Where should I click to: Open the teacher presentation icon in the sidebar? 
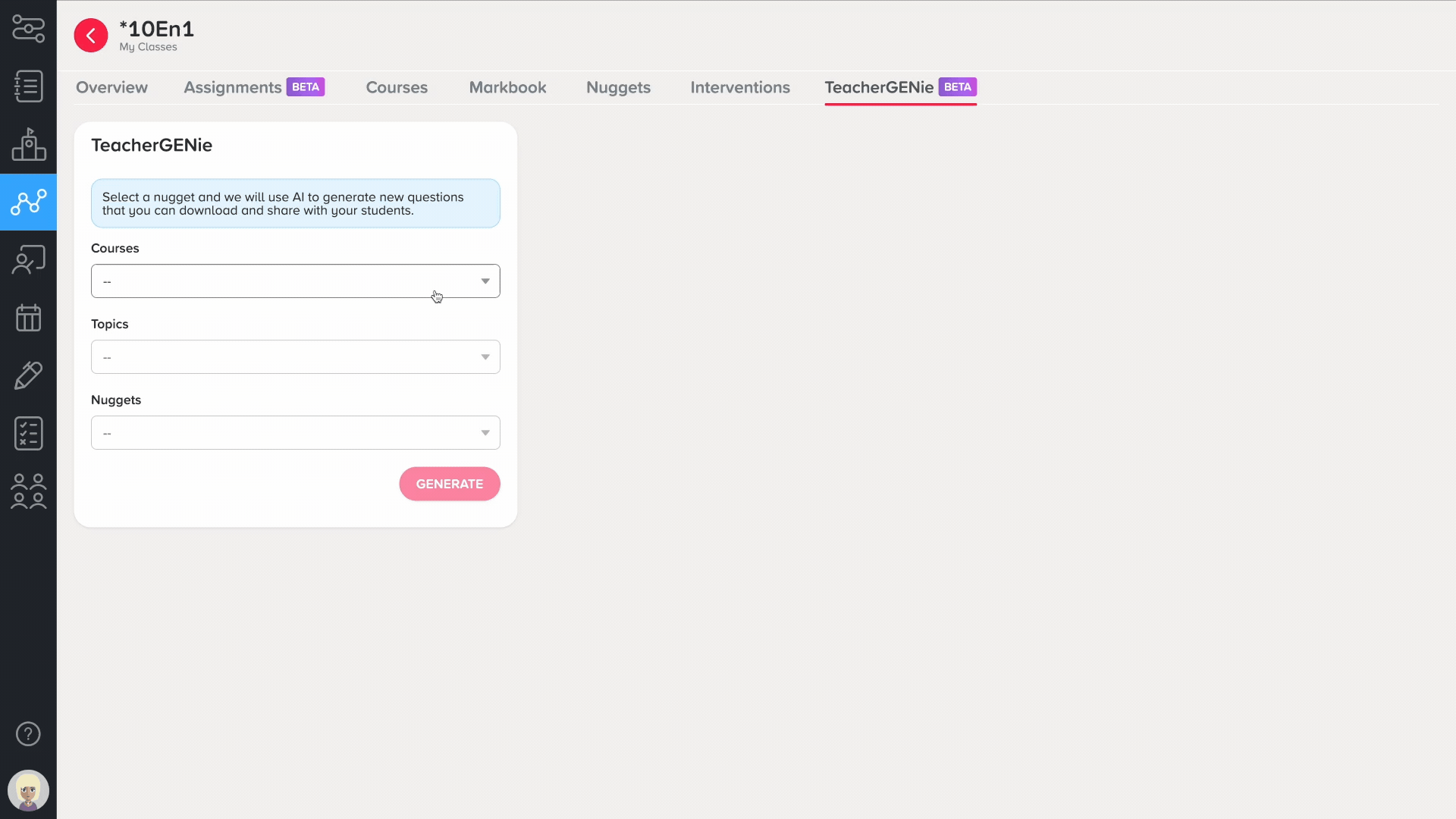click(x=28, y=260)
